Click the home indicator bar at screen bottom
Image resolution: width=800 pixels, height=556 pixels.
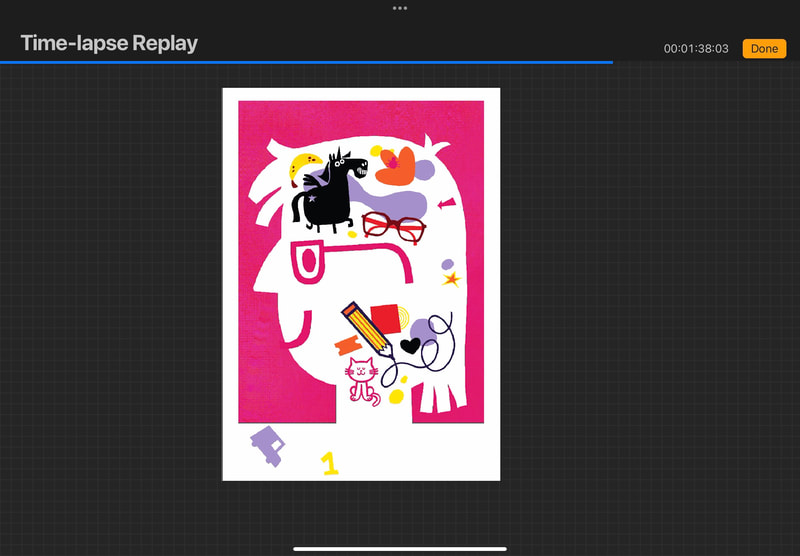[x=400, y=548]
